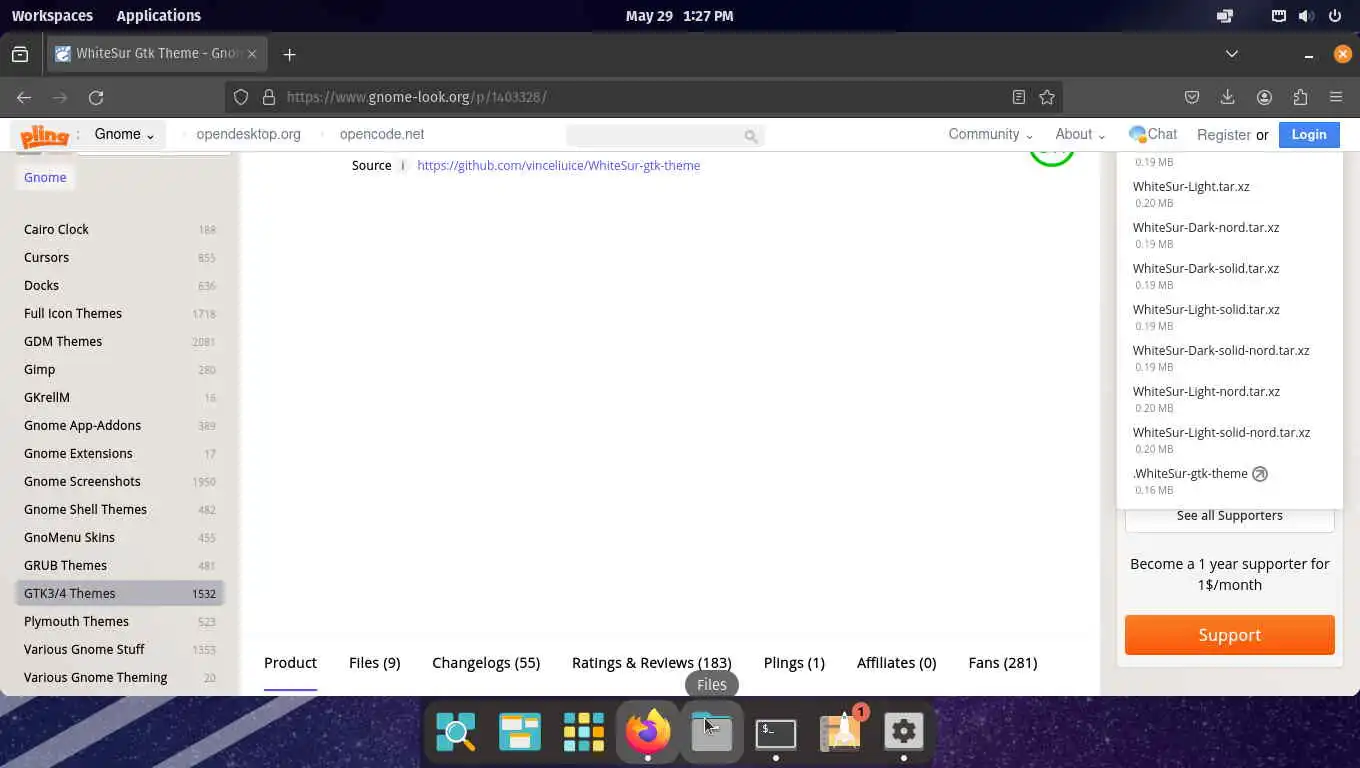Open the GitHub source link
The image size is (1360, 768).
pos(558,165)
